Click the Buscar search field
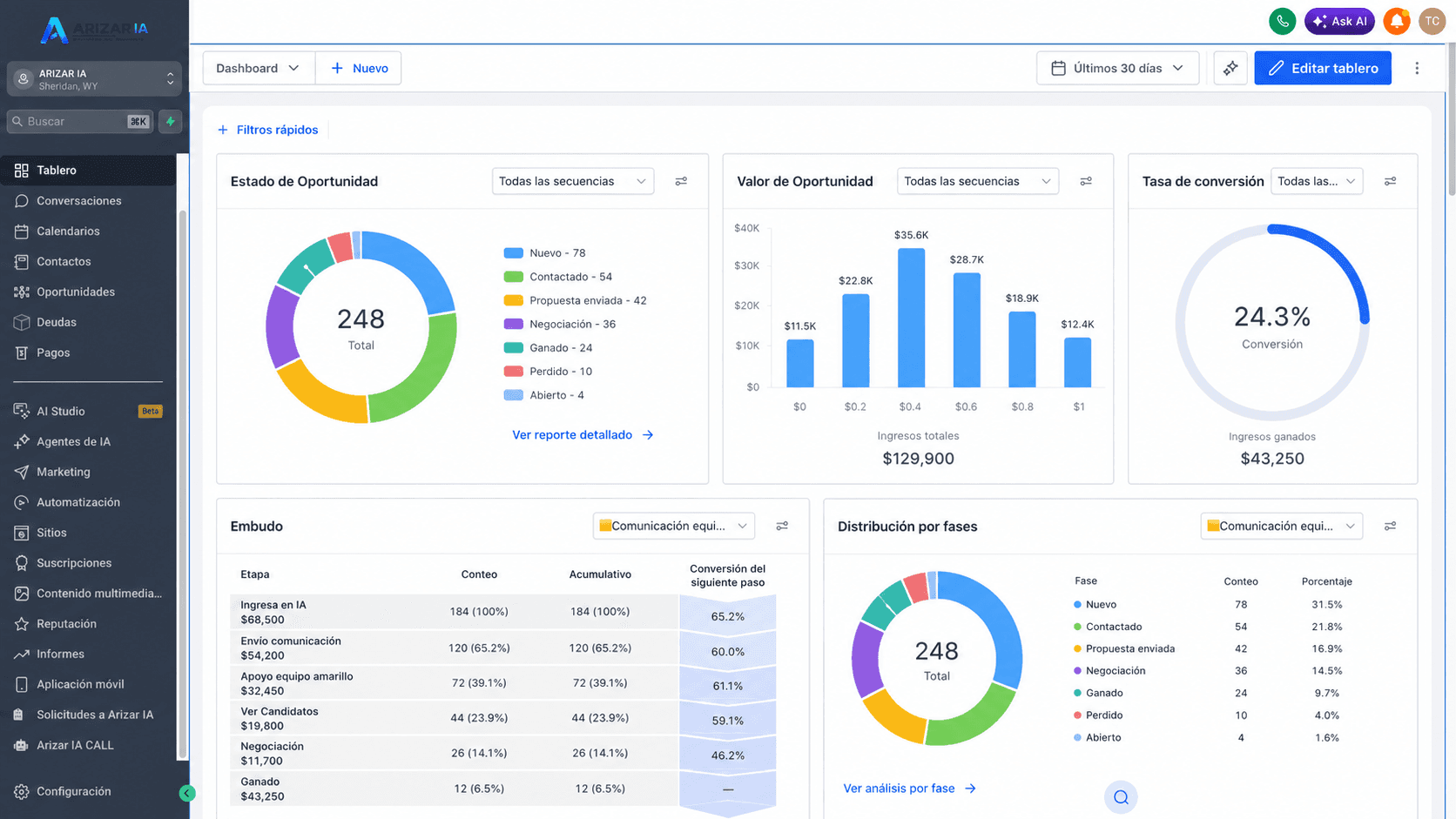The width and height of the screenshot is (1456, 819). pos(80,121)
